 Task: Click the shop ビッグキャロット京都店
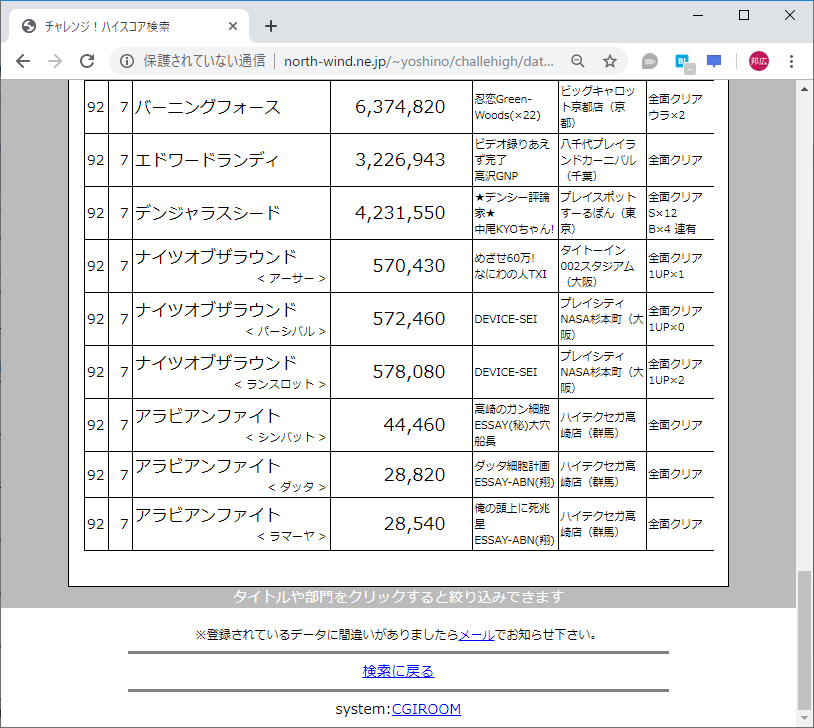[x=598, y=107]
